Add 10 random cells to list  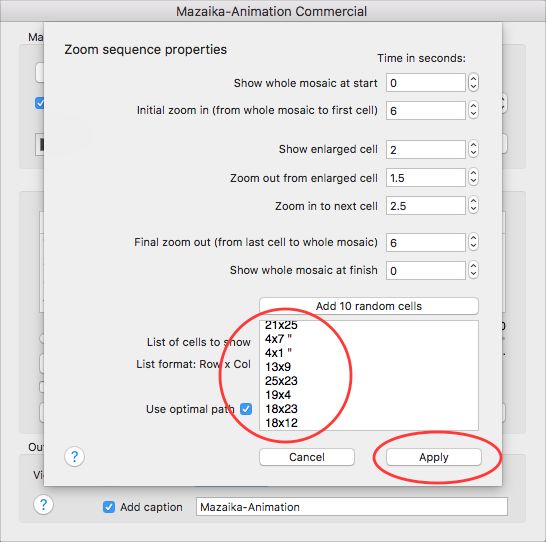click(x=369, y=306)
